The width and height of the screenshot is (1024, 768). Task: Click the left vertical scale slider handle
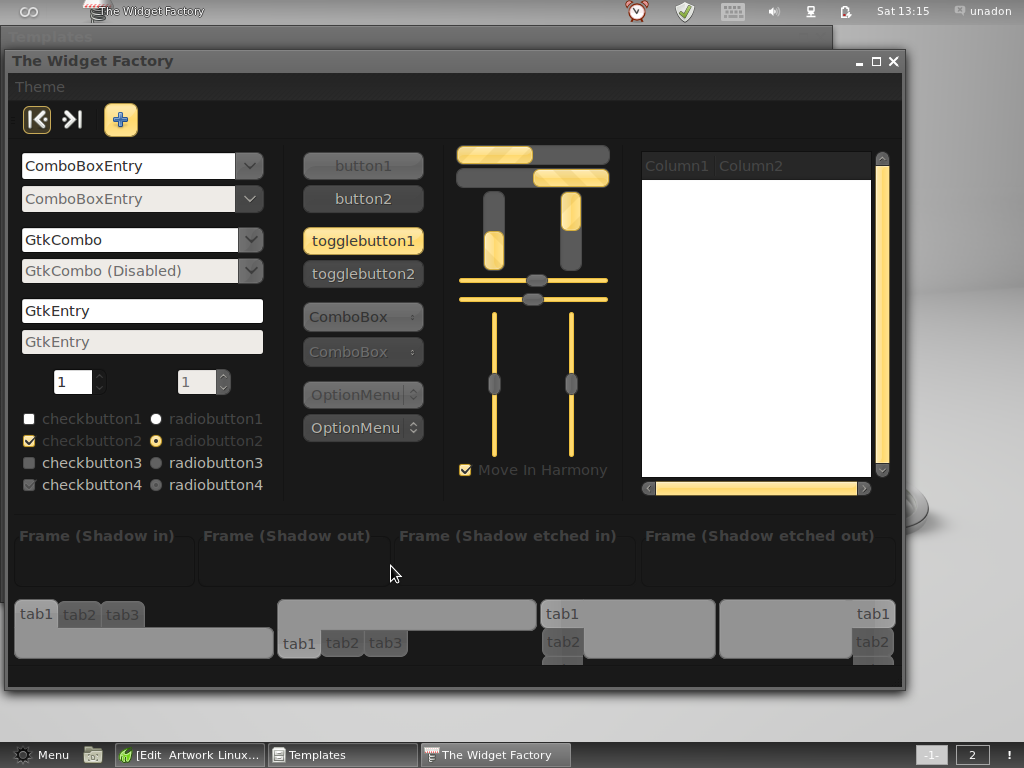(494, 385)
